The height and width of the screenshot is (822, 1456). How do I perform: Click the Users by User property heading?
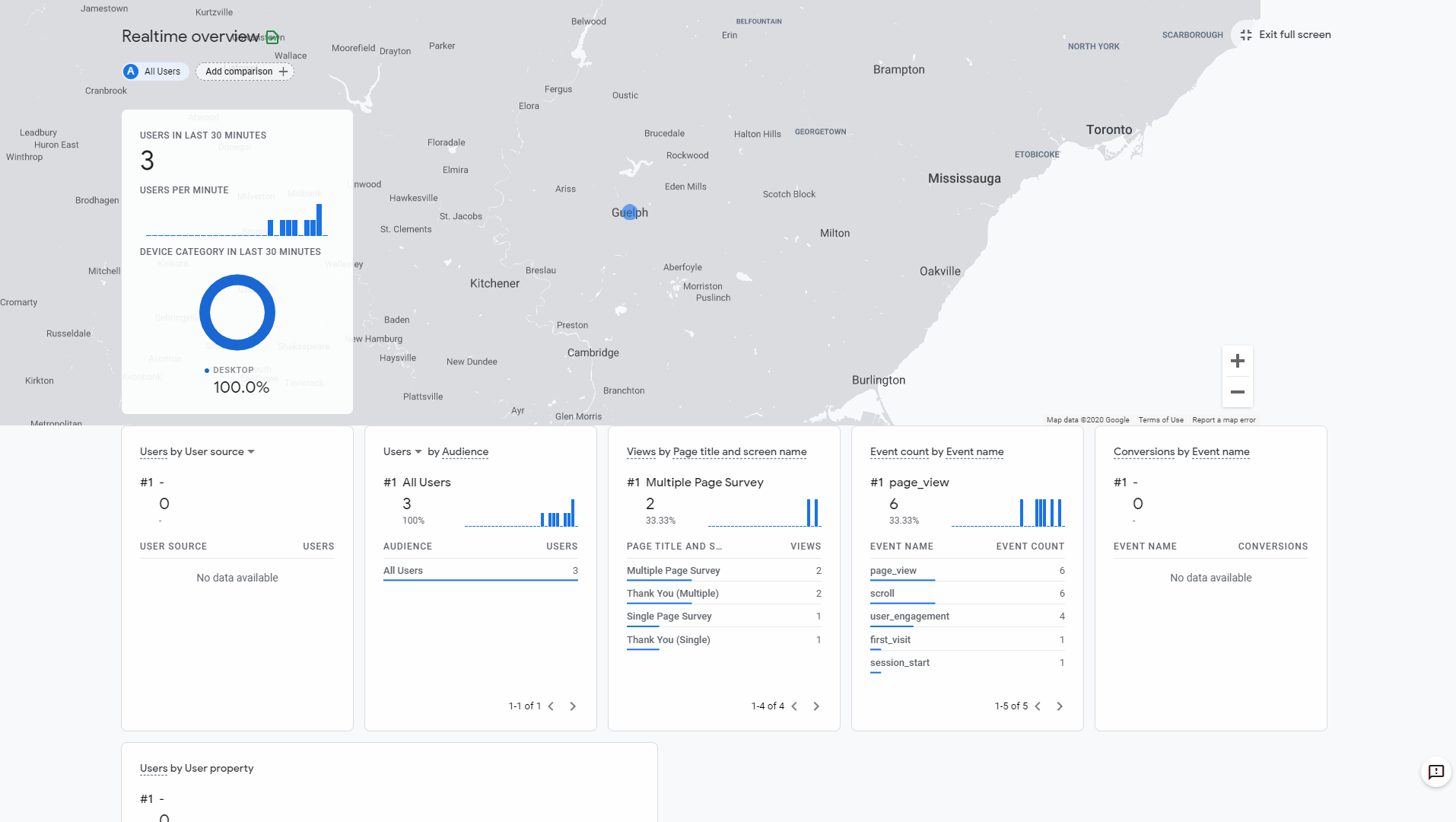197,769
